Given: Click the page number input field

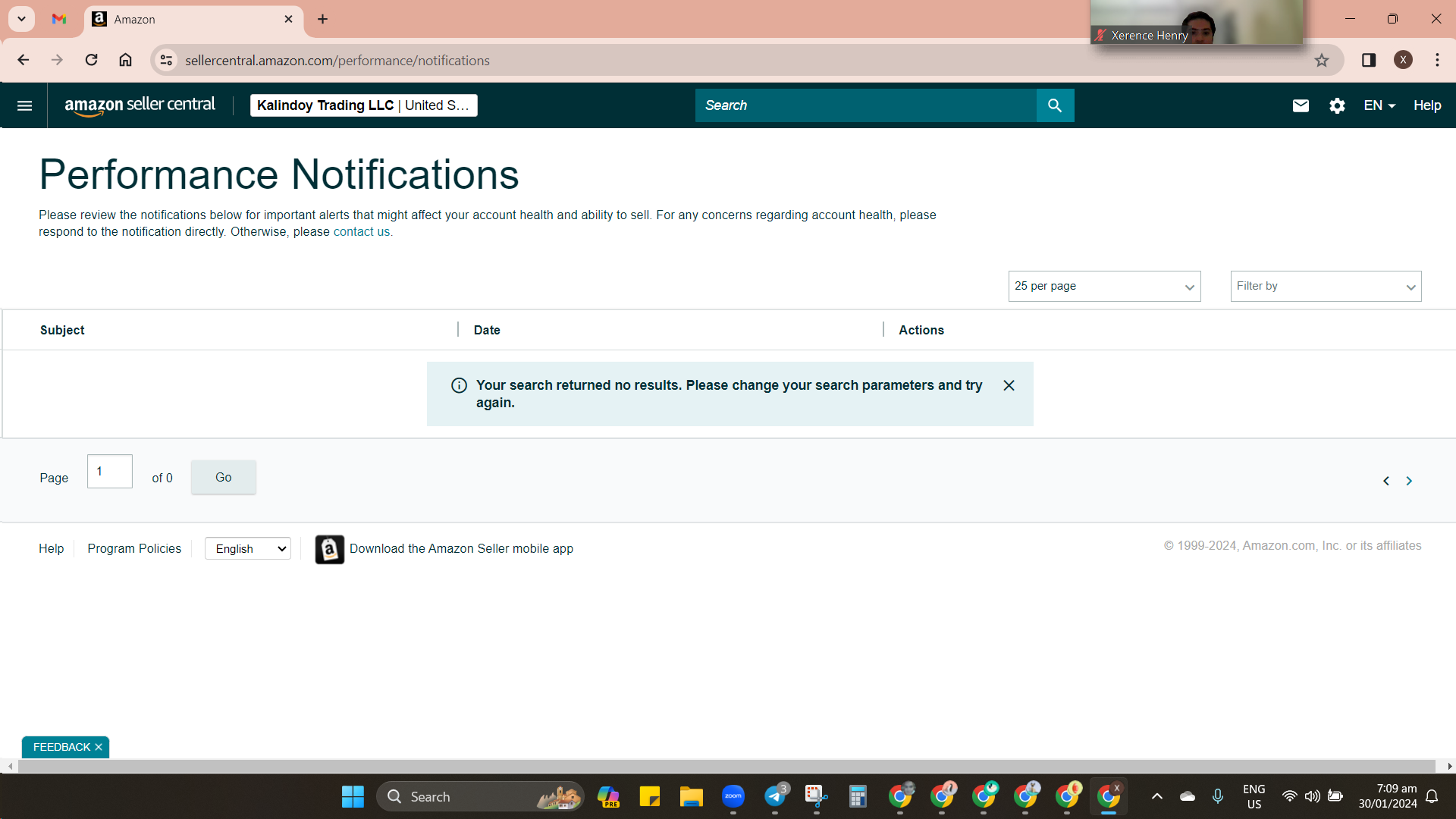Looking at the screenshot, I should point(110,472).
